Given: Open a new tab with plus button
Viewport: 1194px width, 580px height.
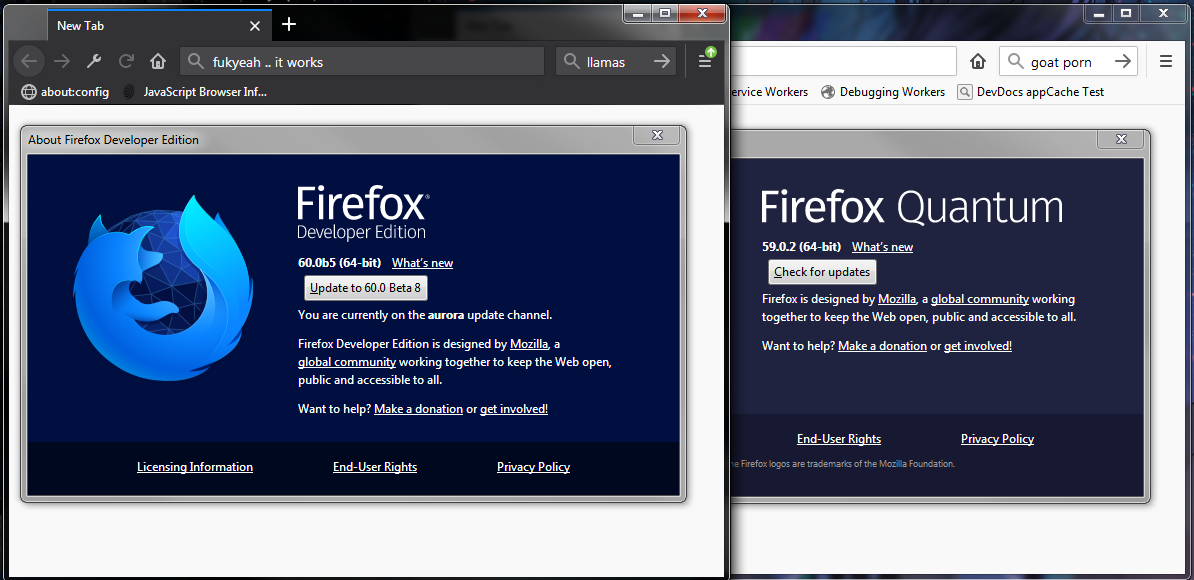Looking at the screenshot, I should coord(289,24).
